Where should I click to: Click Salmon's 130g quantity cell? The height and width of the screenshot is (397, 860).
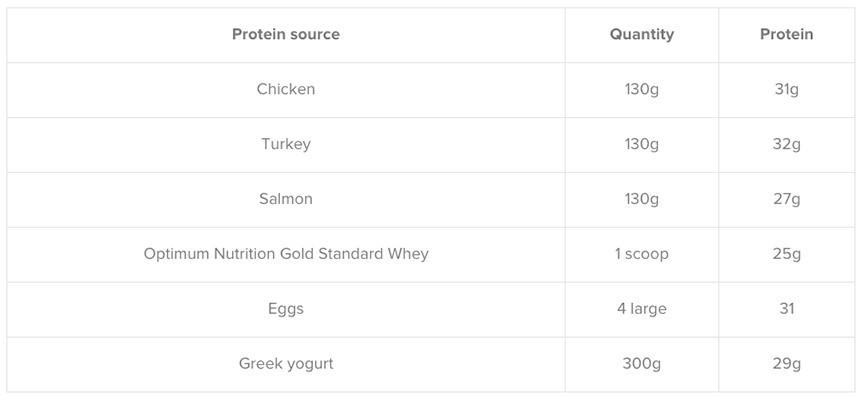coord(642,199)
